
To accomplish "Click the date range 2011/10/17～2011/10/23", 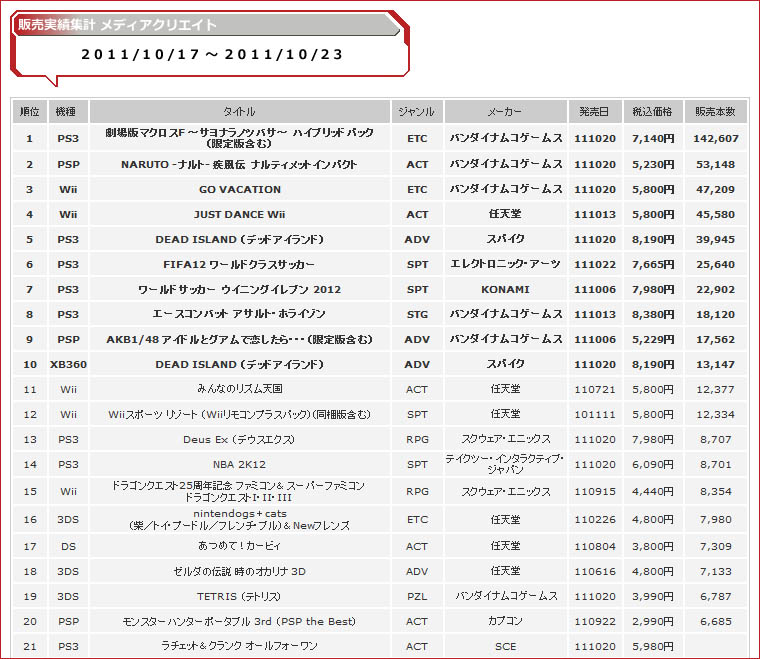I will (212, 54).
